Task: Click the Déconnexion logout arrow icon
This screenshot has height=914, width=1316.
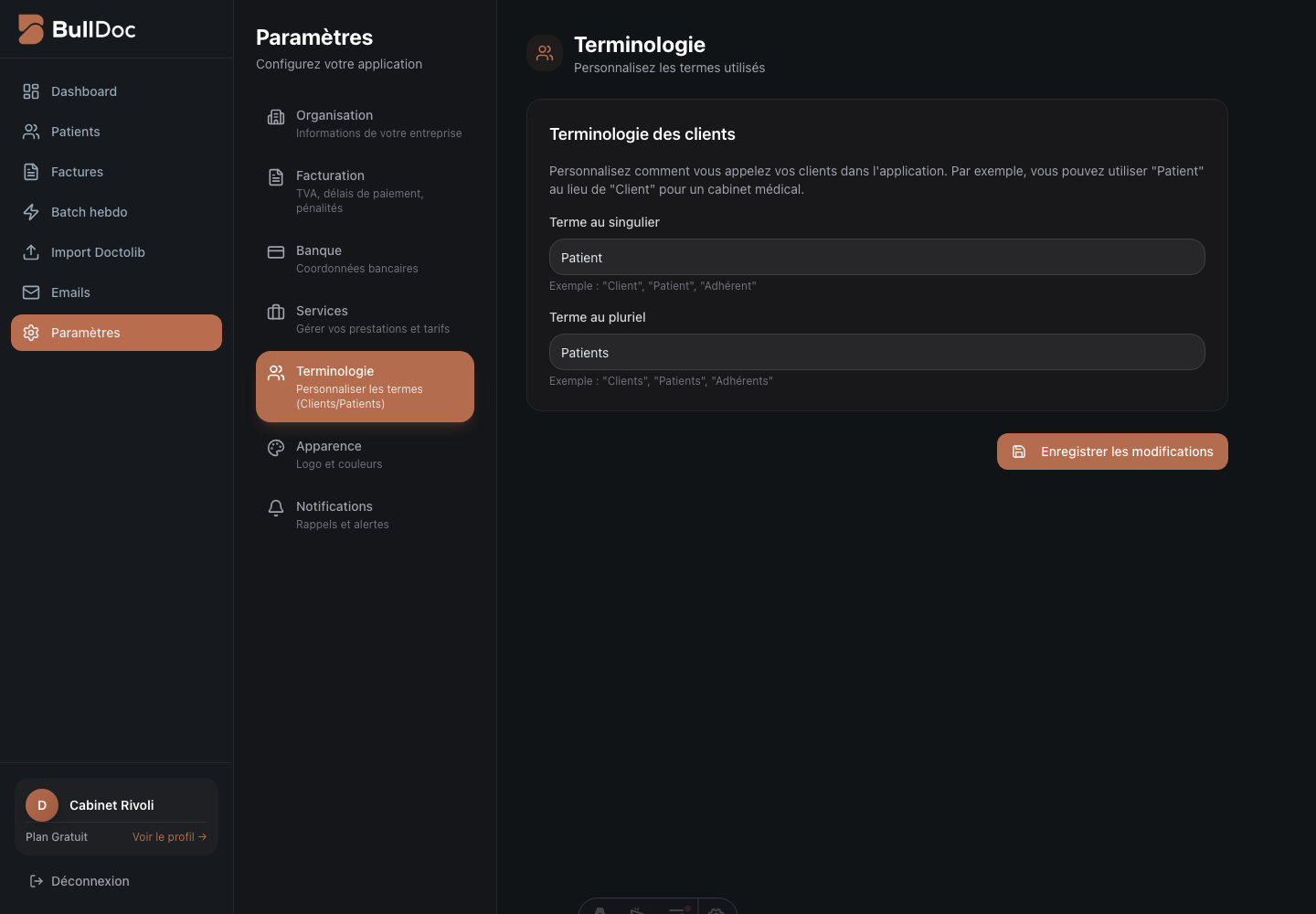Action: (37, 881)
